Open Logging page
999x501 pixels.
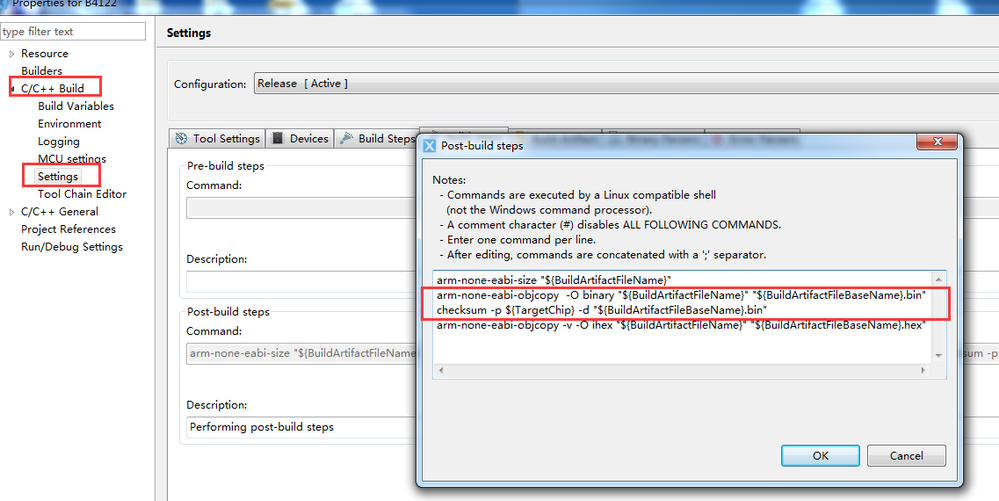click(x=59, y=142)
